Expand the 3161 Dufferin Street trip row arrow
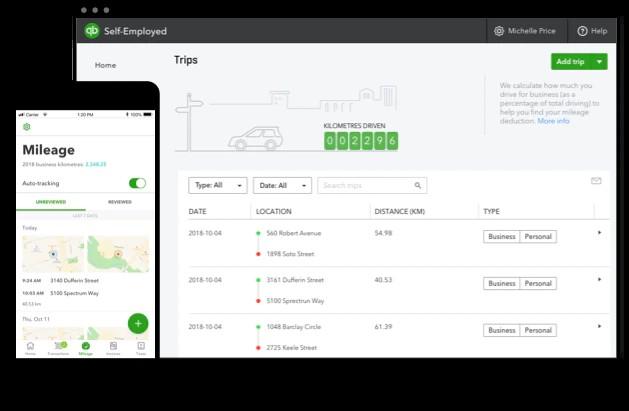Screen dimensions: 629x411 599,279
